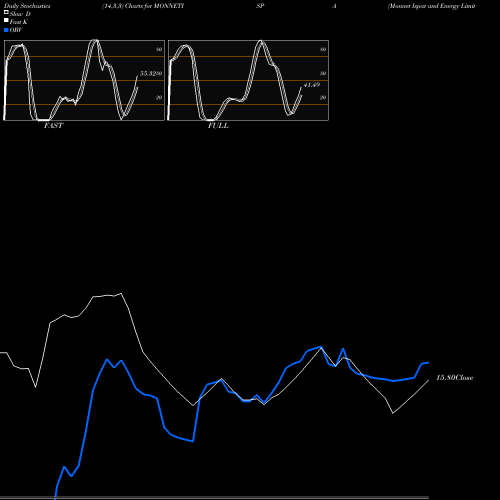Click the 'Fast K' legend label
This screenshot has height=500, width=500.
19,22
